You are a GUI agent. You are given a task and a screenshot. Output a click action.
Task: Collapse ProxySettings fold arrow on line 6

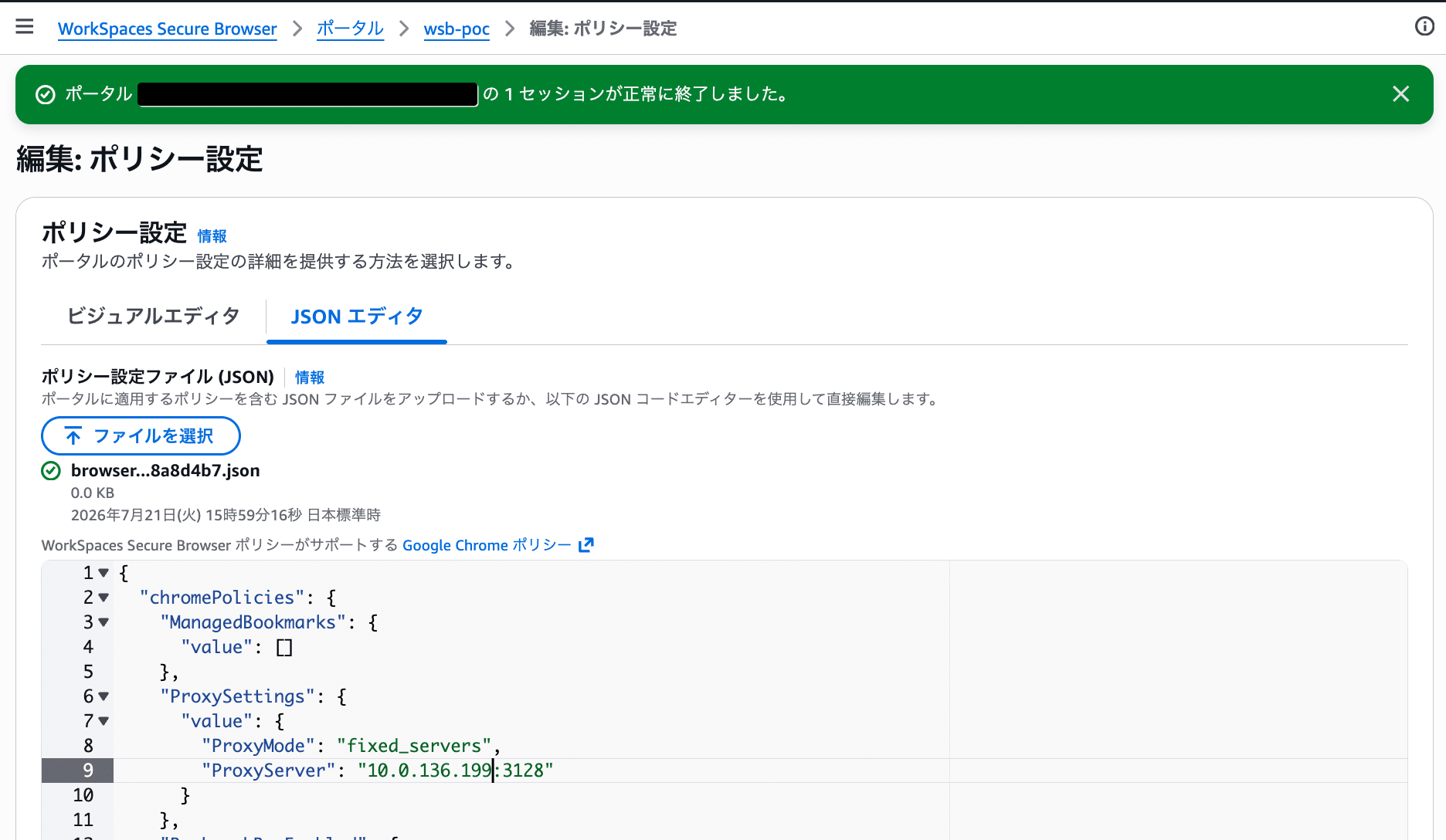coord(104,696)
